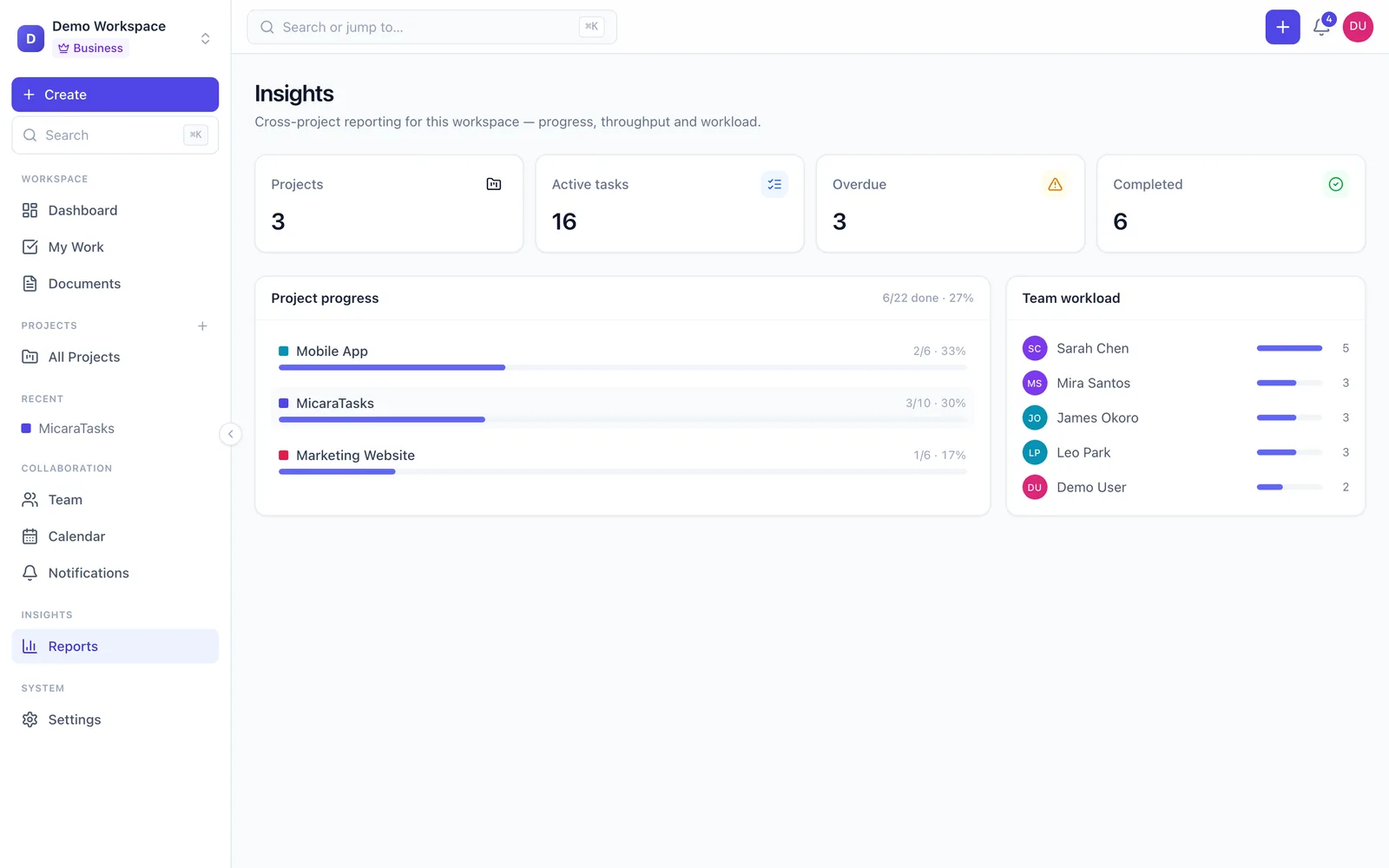Click the Completed card value 6

(1120, 222)
